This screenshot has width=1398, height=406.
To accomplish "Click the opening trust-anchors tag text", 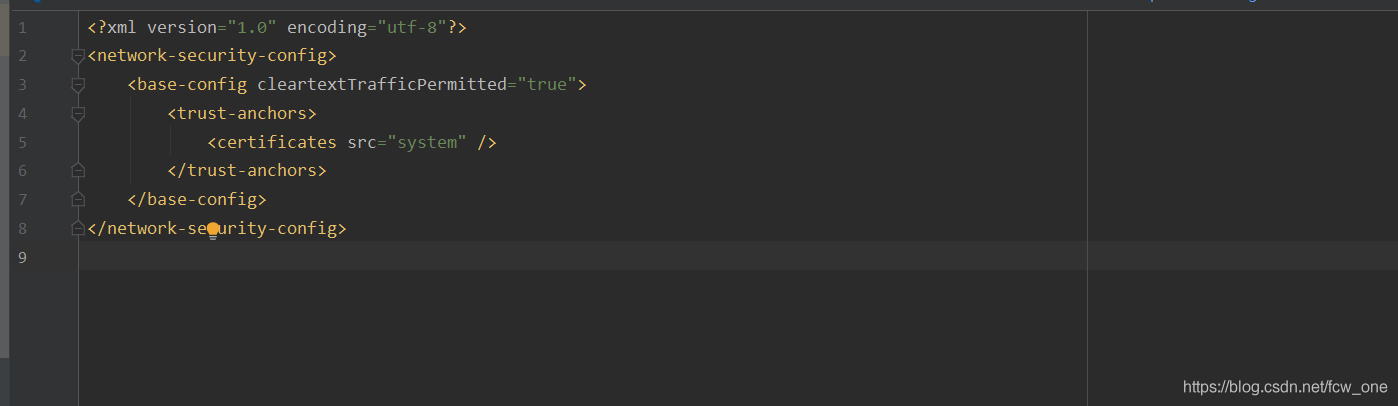I will [x=242, y=114].
